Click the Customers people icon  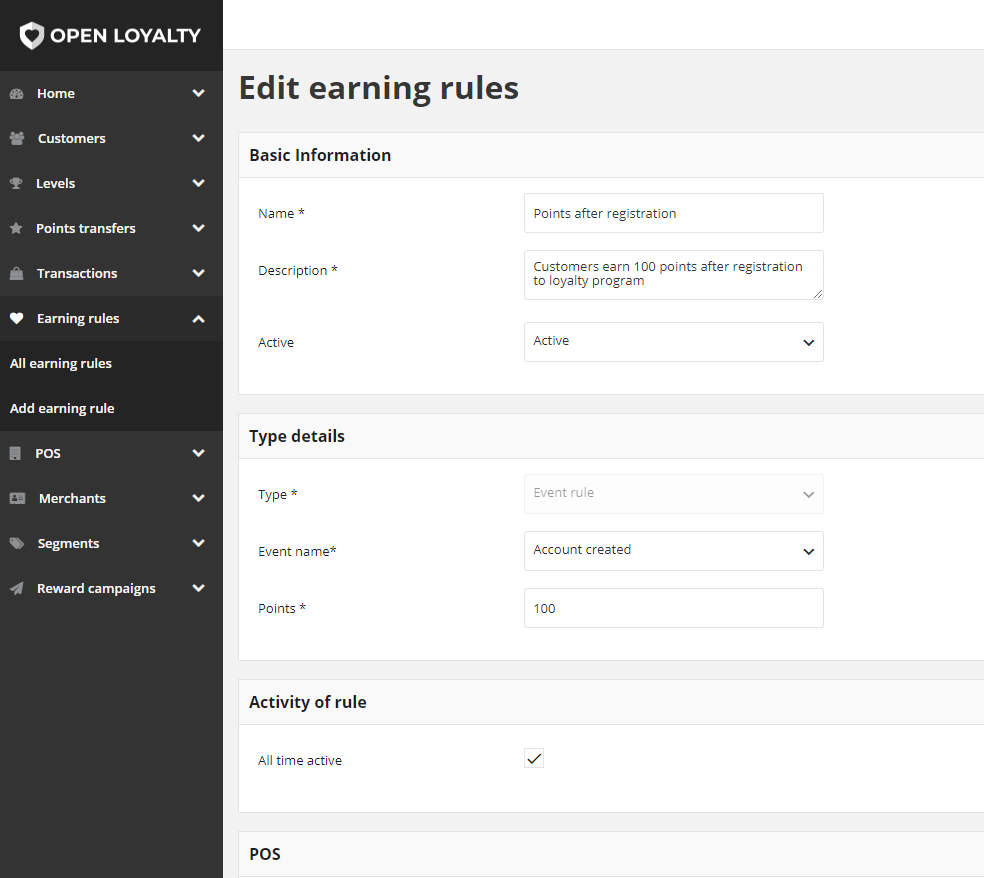click(17, 138)
